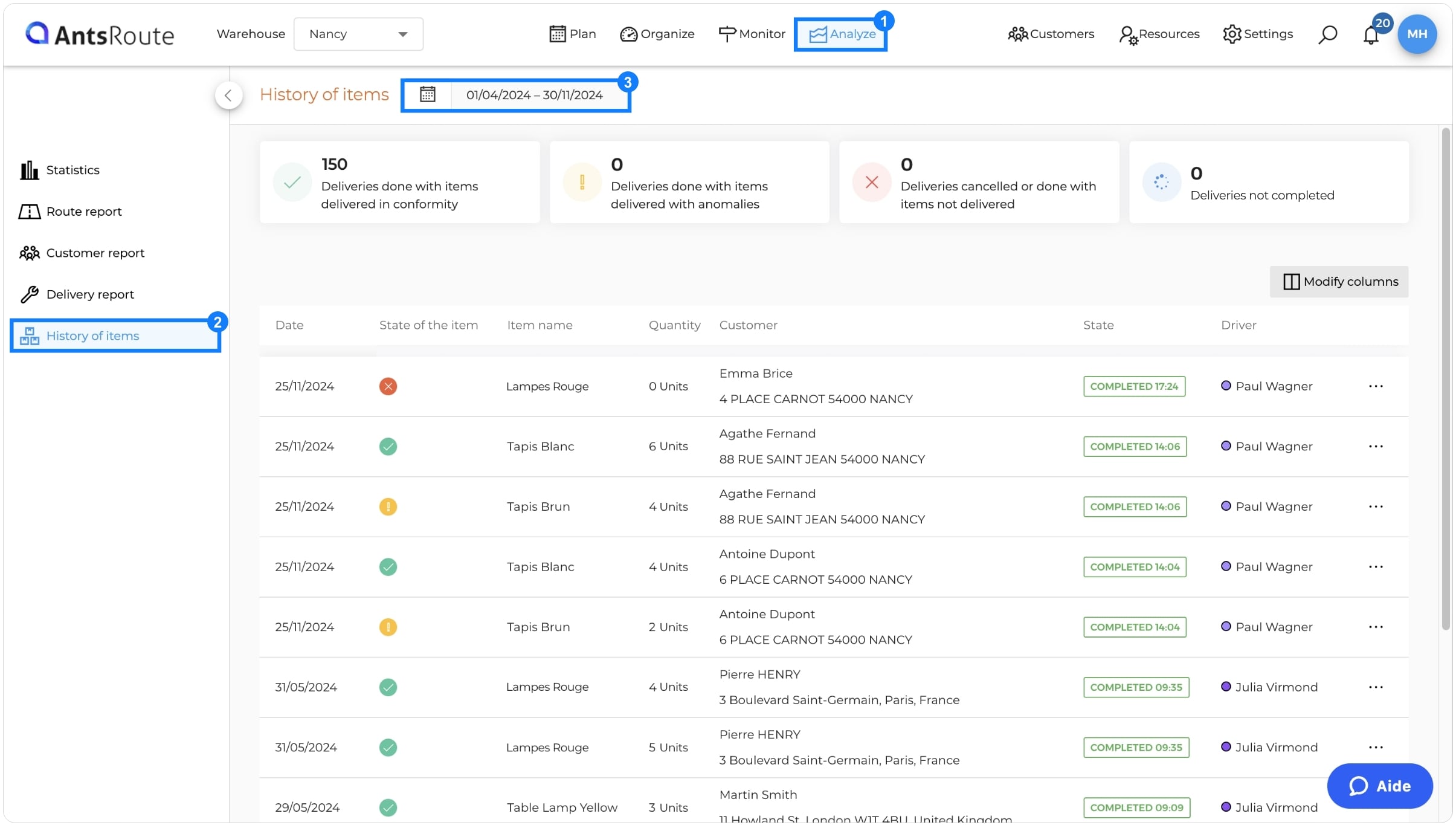The height and width of the screenshot is (825, 1456).
Task: Click the Quantity column header
Action: pos(674,325)
